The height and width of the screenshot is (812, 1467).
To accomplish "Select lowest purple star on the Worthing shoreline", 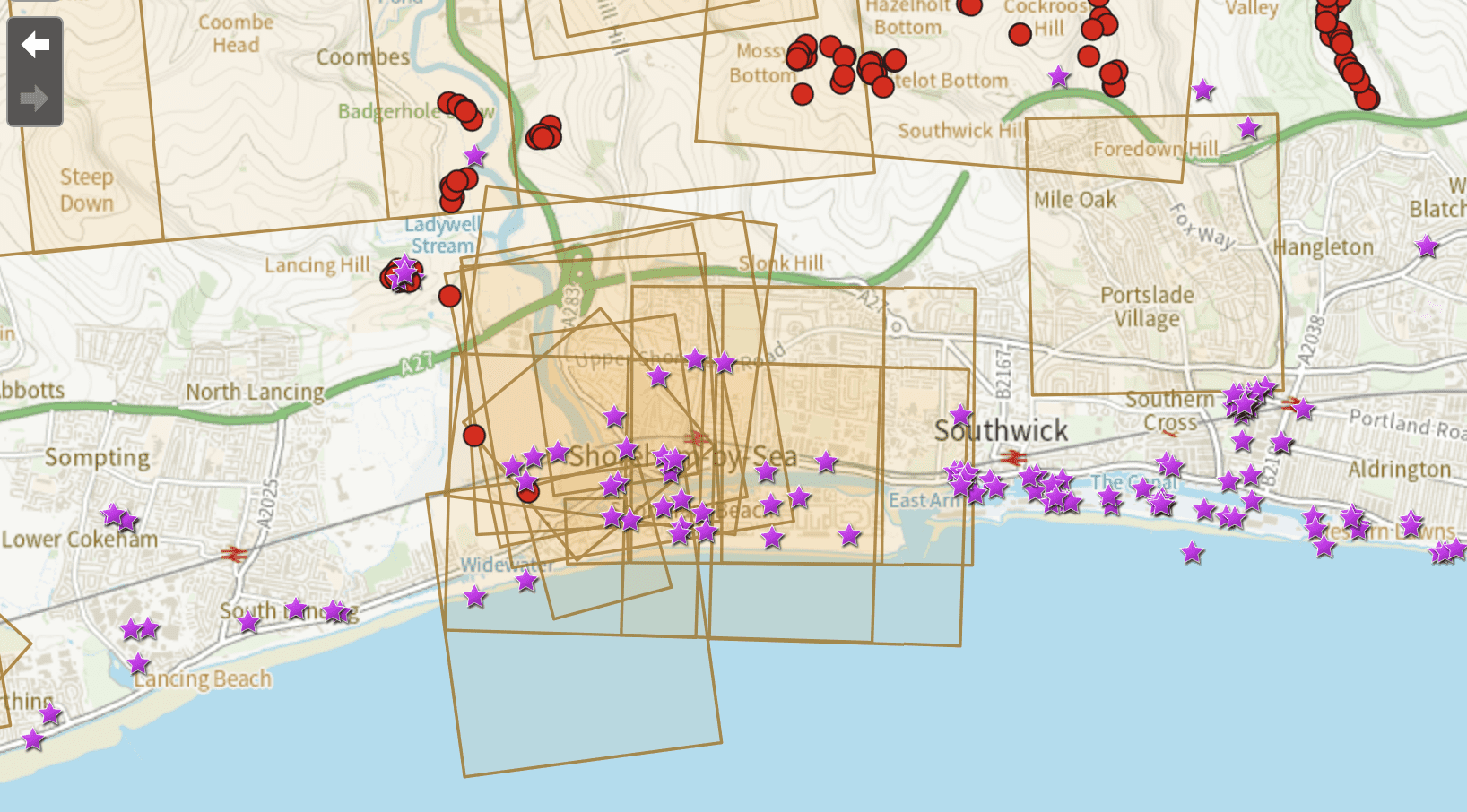I will point(33,739).
